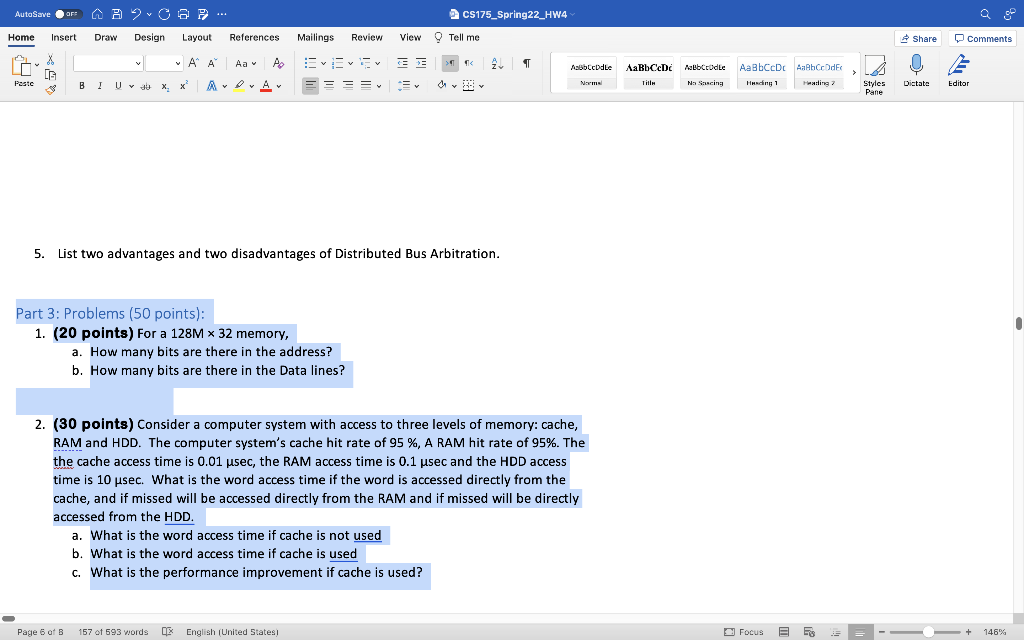Apply the Heading 1 style
The height and width of the screenshot is (640, 1024).
762,72
